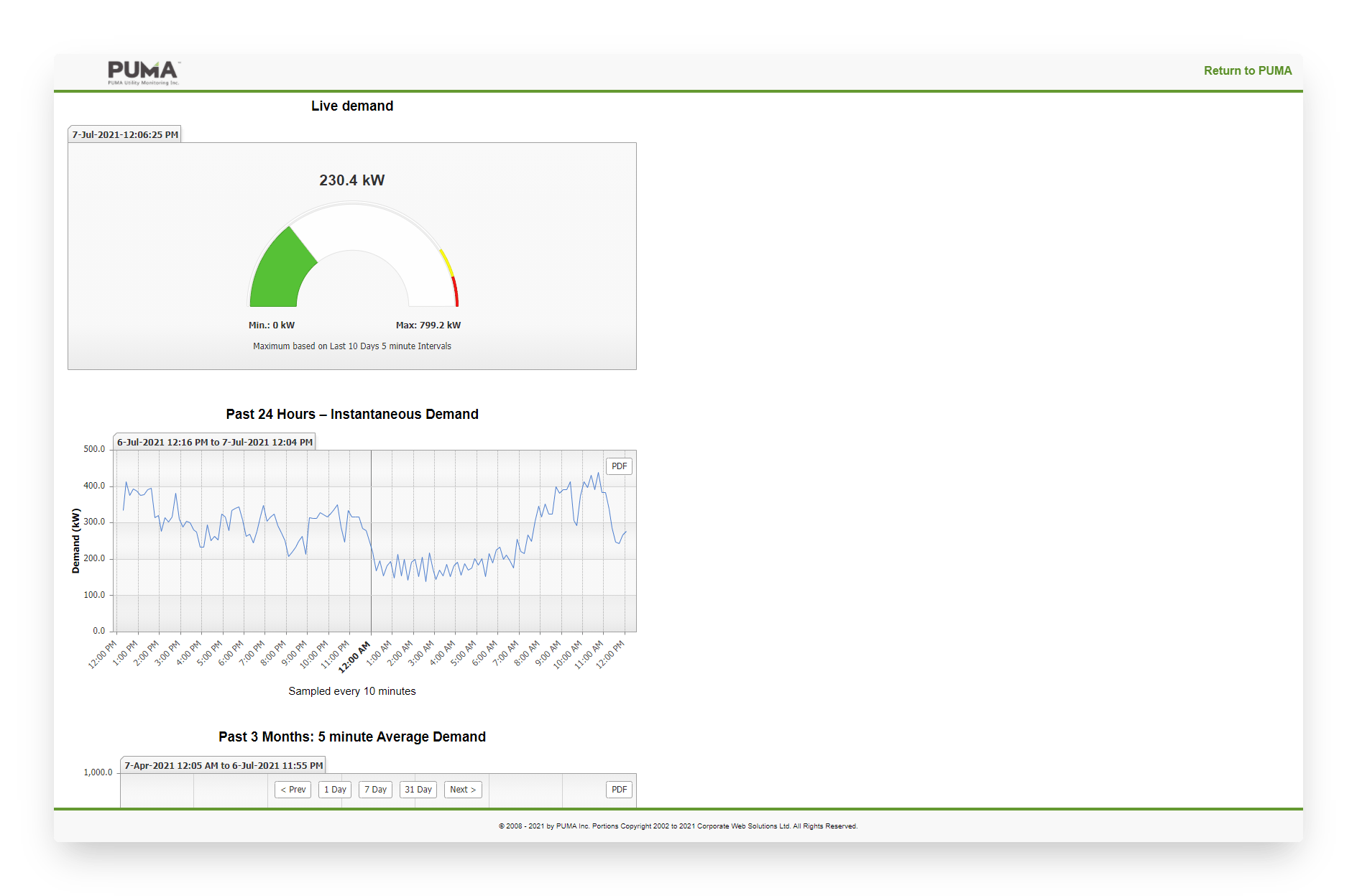
Task: Click the 24-hour chart date range label
Action: 215,442
